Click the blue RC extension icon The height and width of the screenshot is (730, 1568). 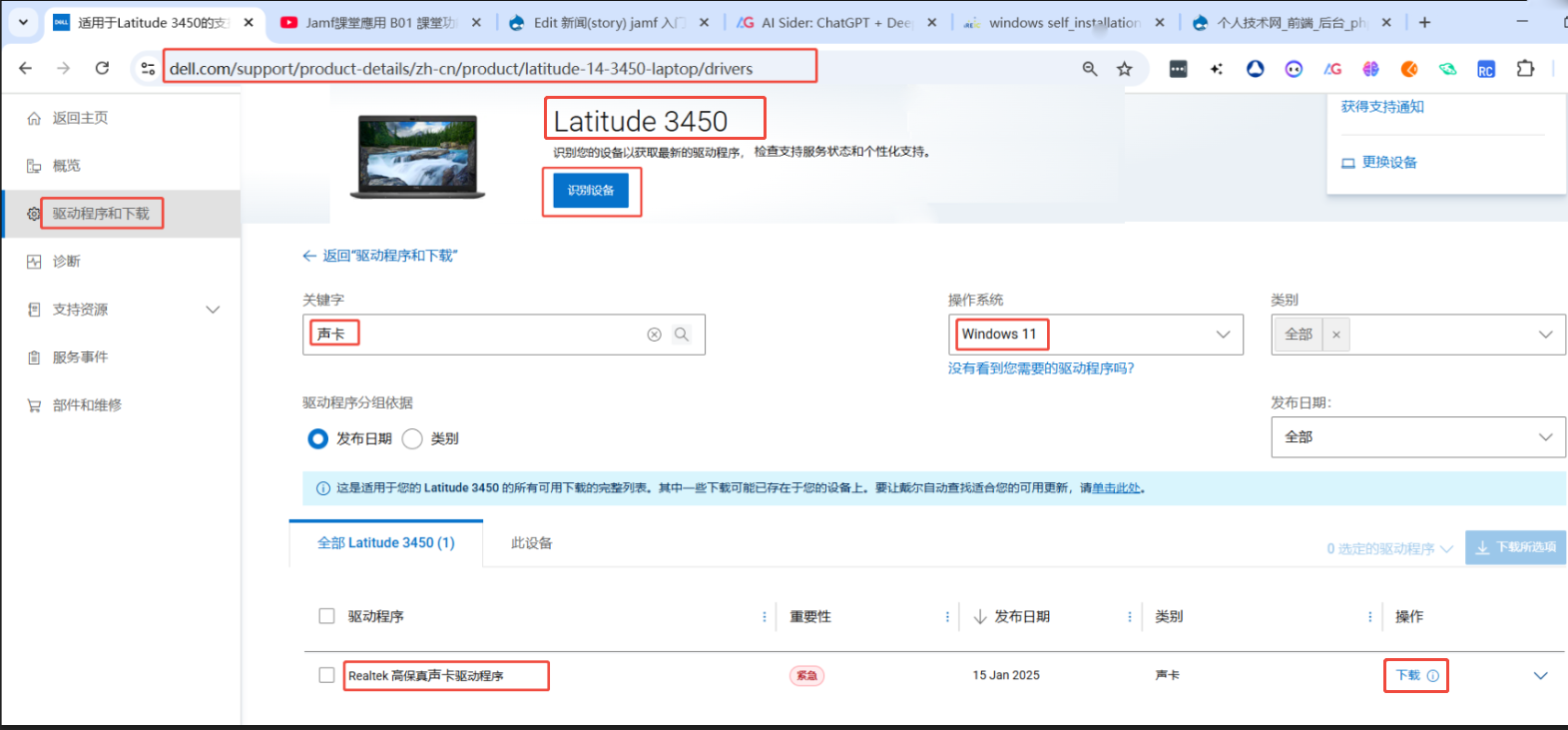(1486, 69)
